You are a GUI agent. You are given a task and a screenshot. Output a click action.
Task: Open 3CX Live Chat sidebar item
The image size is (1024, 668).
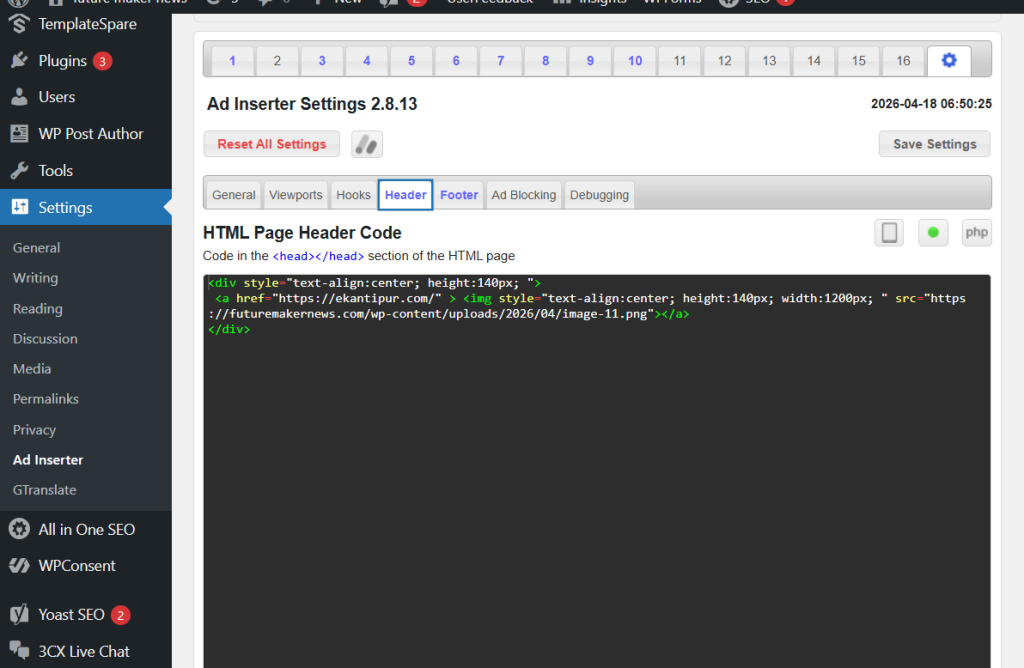pos(84,651)
